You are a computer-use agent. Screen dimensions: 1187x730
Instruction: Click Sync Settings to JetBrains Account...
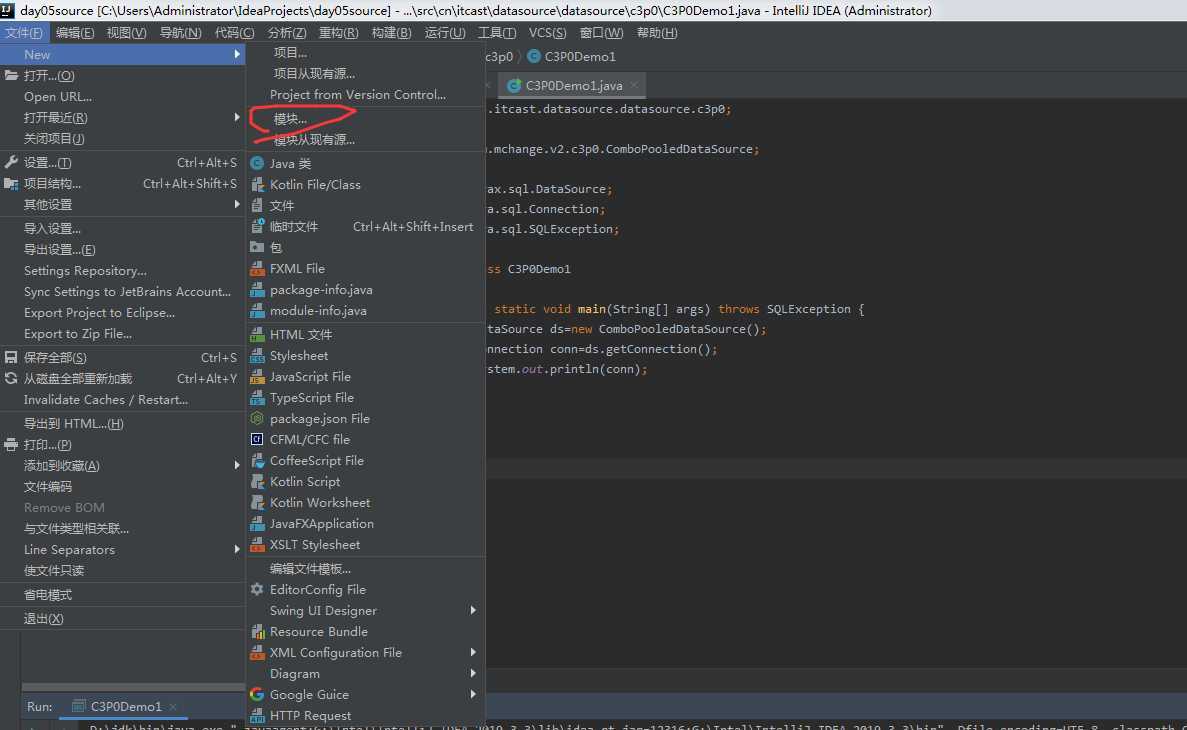127,292
